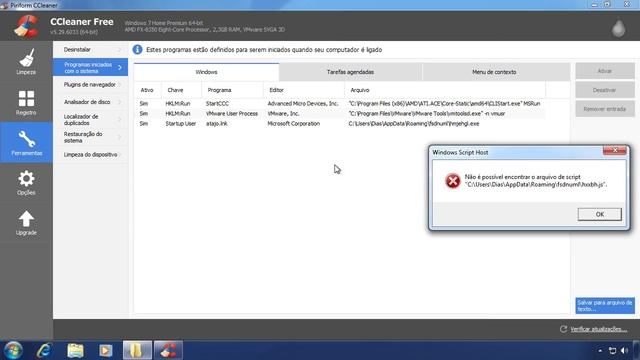640x360 pixels.
Task: Click the Microsoft Corporation editor cell
Action: point(293,124)
